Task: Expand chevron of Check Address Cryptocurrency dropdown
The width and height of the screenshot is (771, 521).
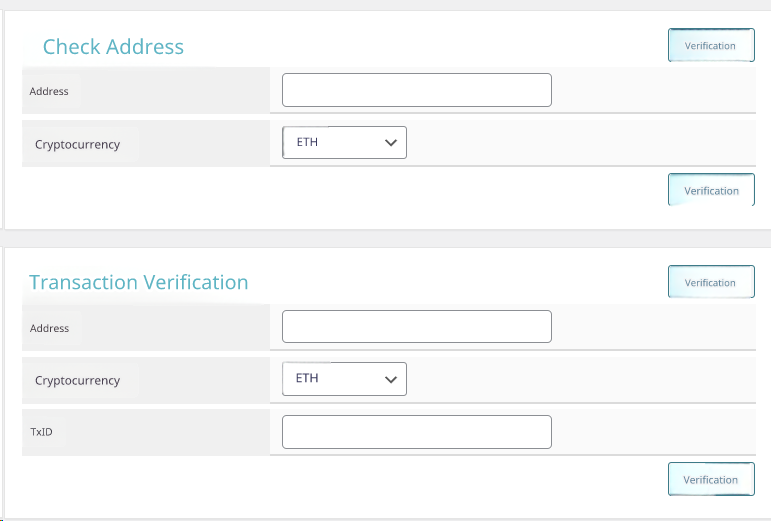Action: point(391,143)
